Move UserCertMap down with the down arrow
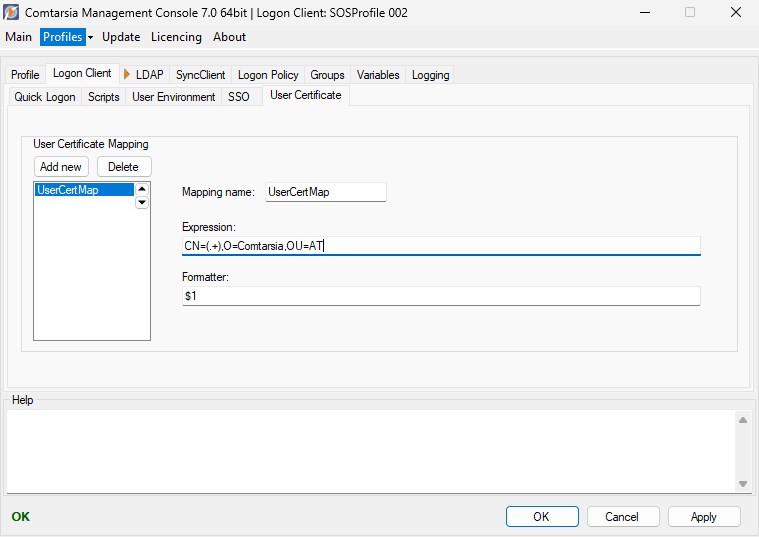Screen dimensions: 759x537 tap(142, 202)
